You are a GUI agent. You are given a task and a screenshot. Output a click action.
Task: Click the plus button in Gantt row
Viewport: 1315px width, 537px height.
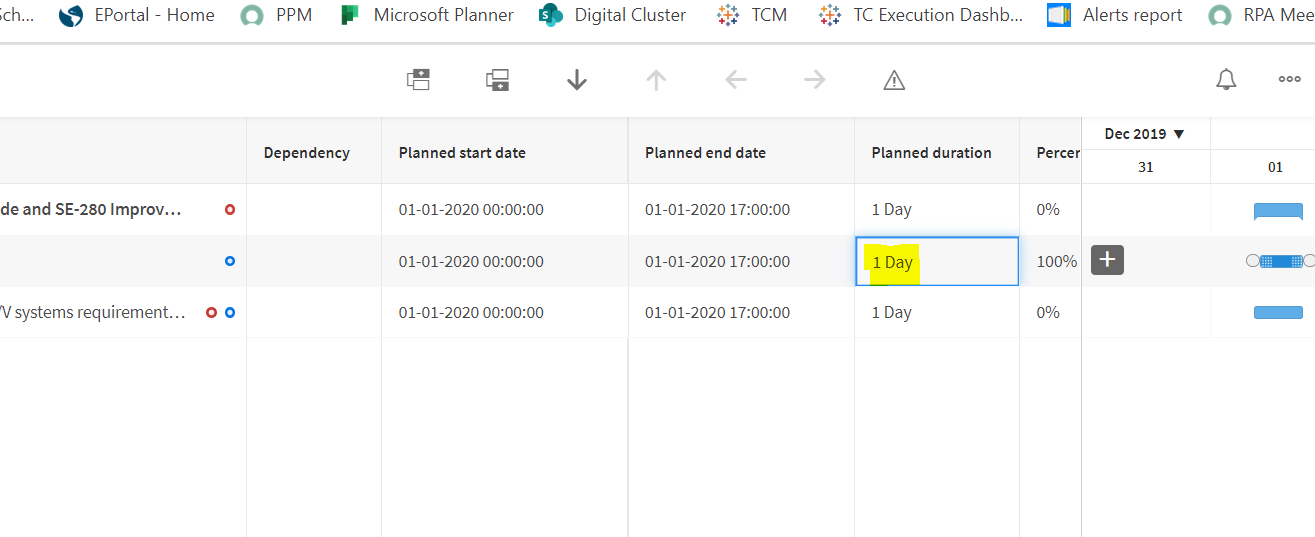[1107, 260]
